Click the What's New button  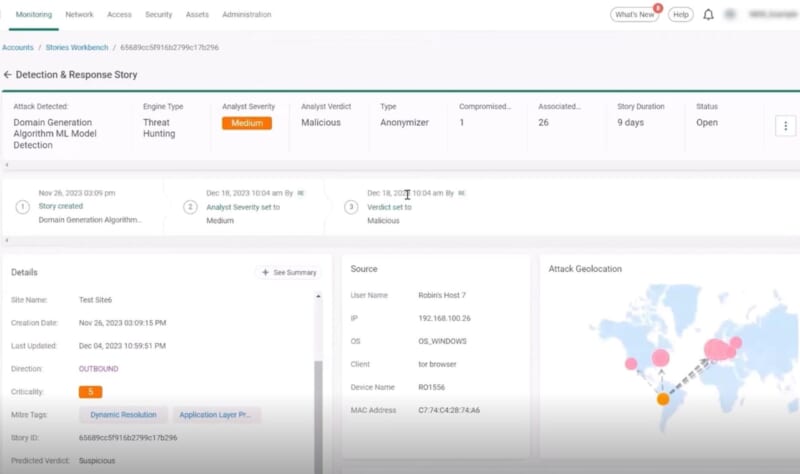coord(634,15)
